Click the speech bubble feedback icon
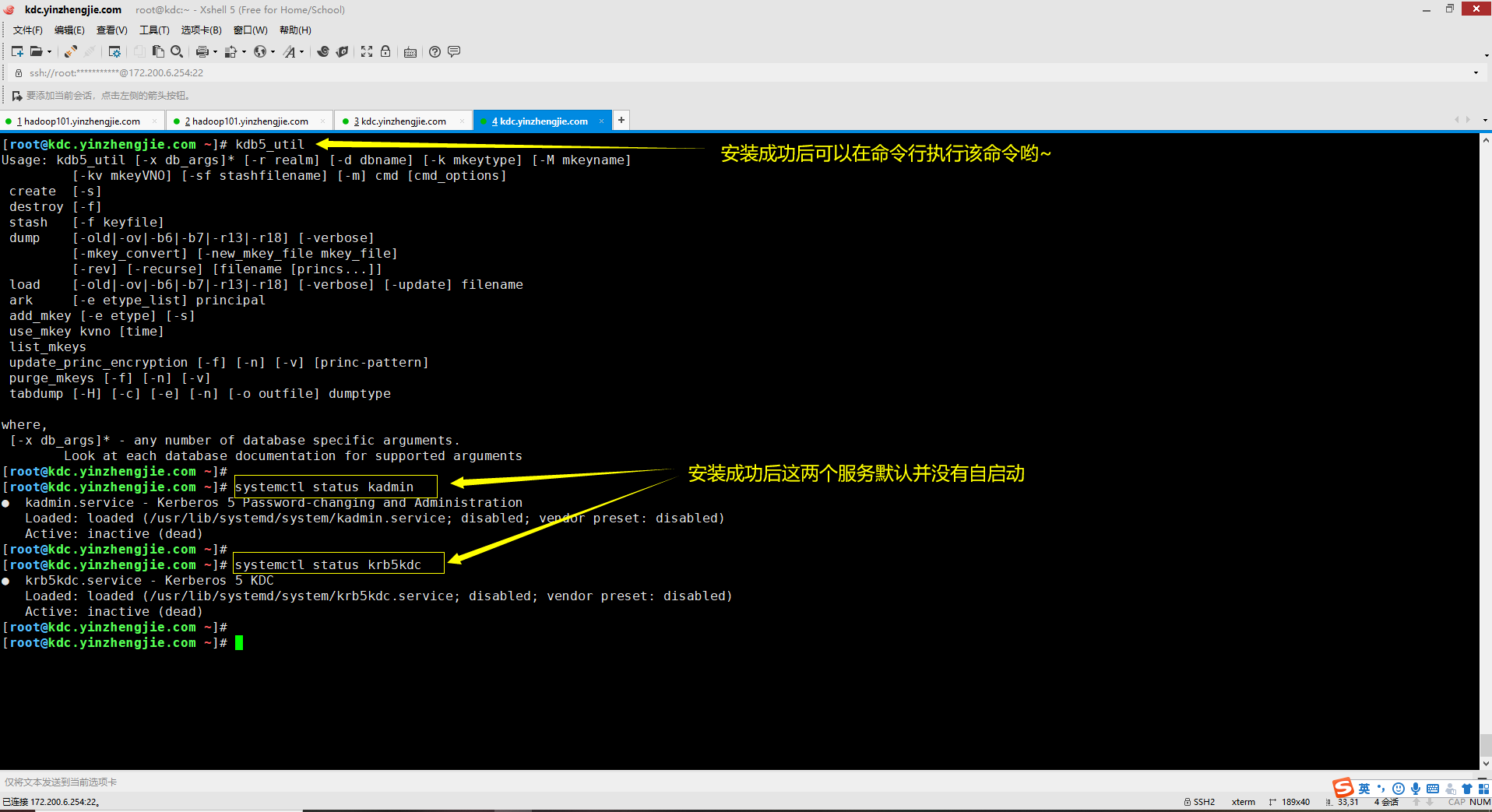Image resolution: width=1492 pixels, height=812 pixels. click(x=454, y=51)
